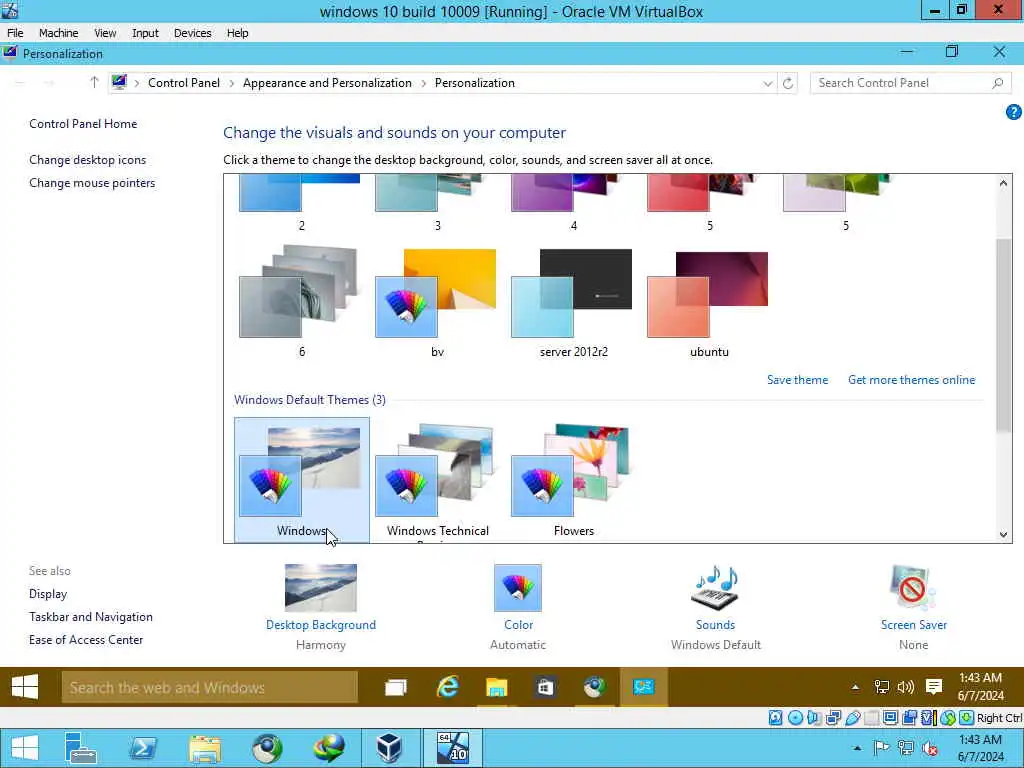The height and width of the screenshot is (768, 1024).
Task: Click the theme list scroll-down arrow
Action: tap(1003, 534)
